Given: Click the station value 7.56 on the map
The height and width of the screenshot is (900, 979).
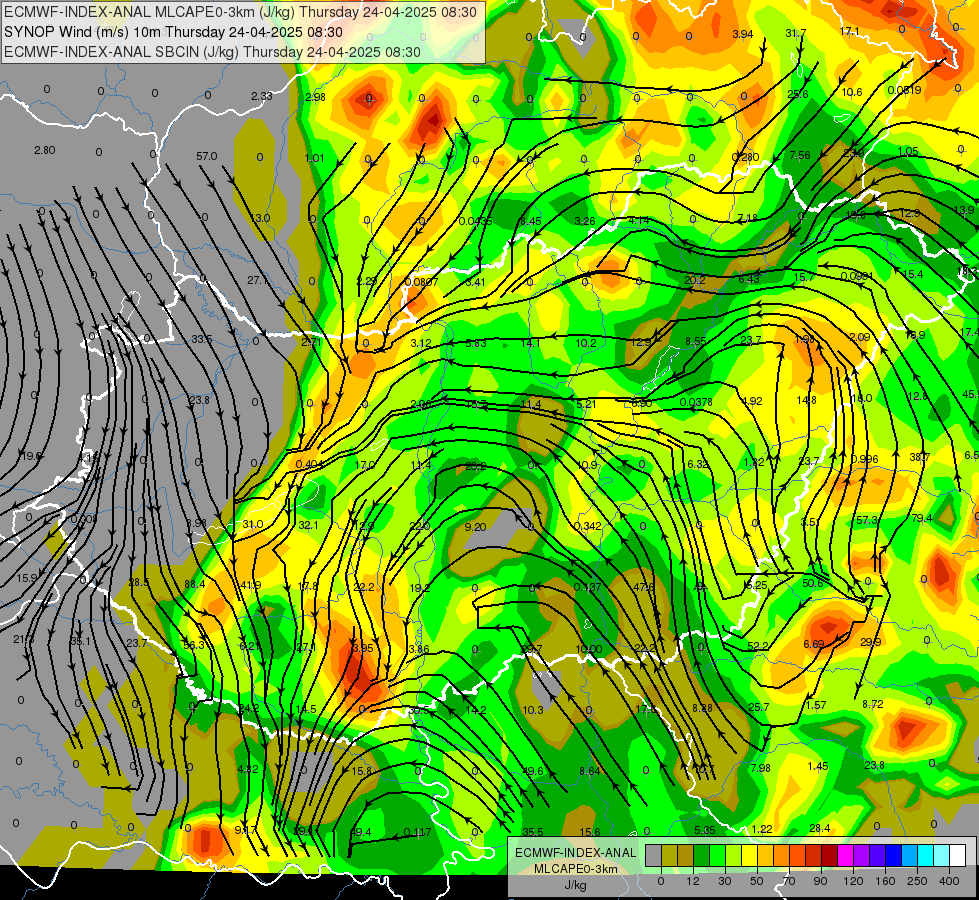Looking at the screenshot, I should [x=800, y=156].
